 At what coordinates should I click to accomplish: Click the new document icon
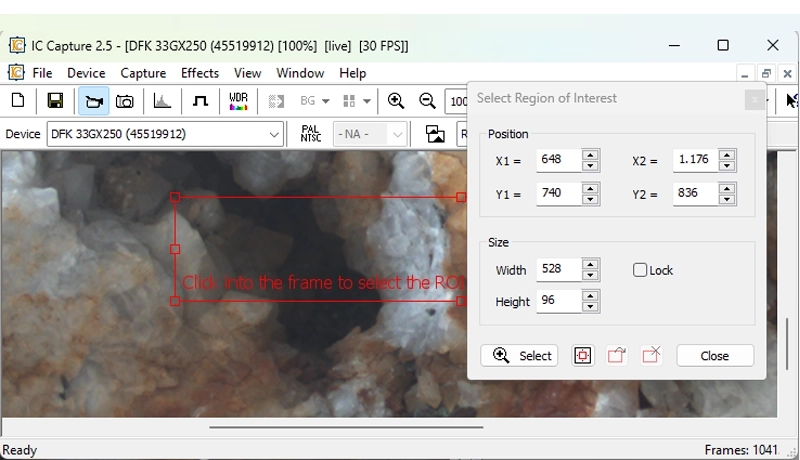click(x=18, y=101)
